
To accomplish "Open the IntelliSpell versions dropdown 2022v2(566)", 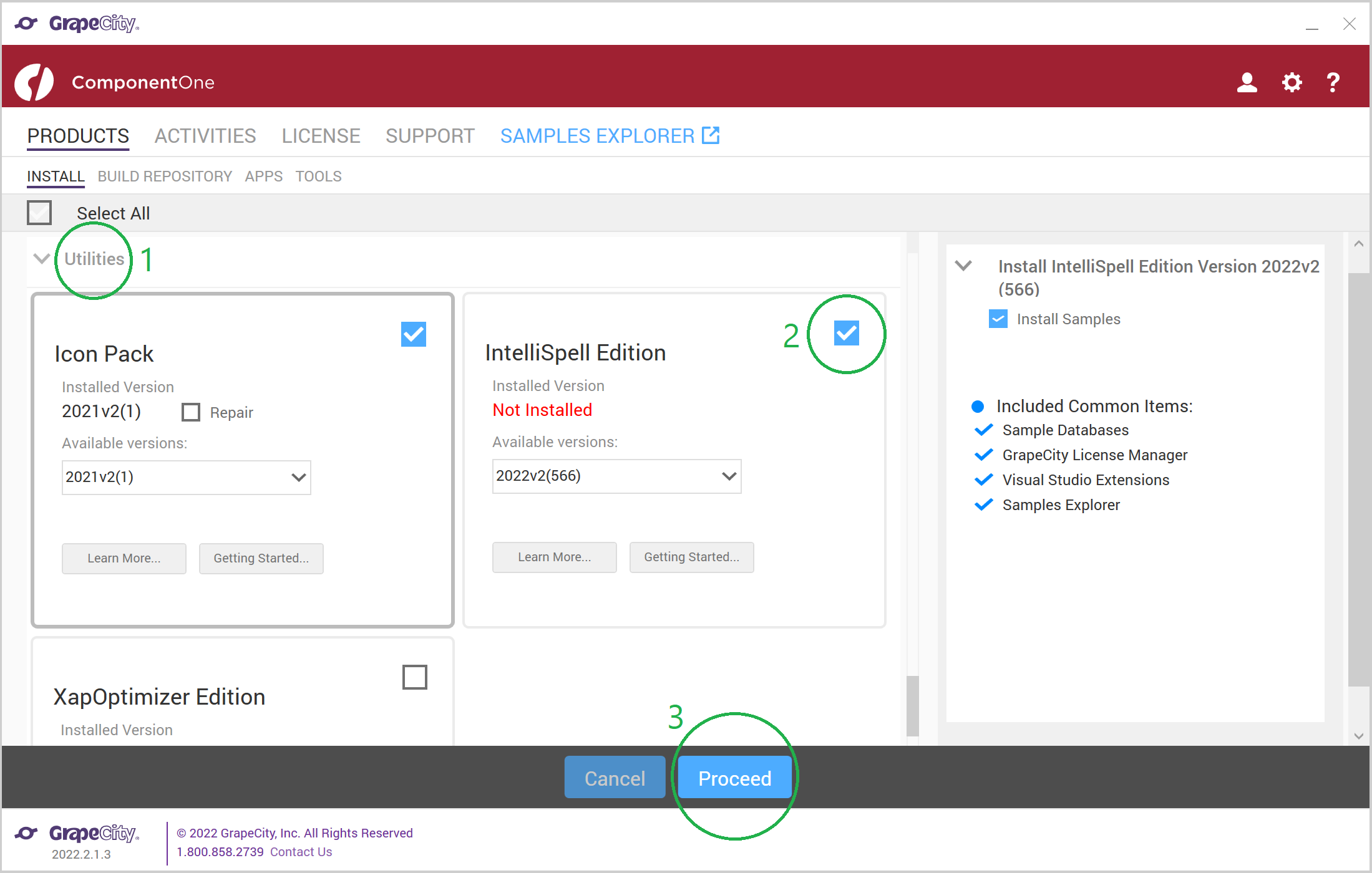I will point(617,476).
